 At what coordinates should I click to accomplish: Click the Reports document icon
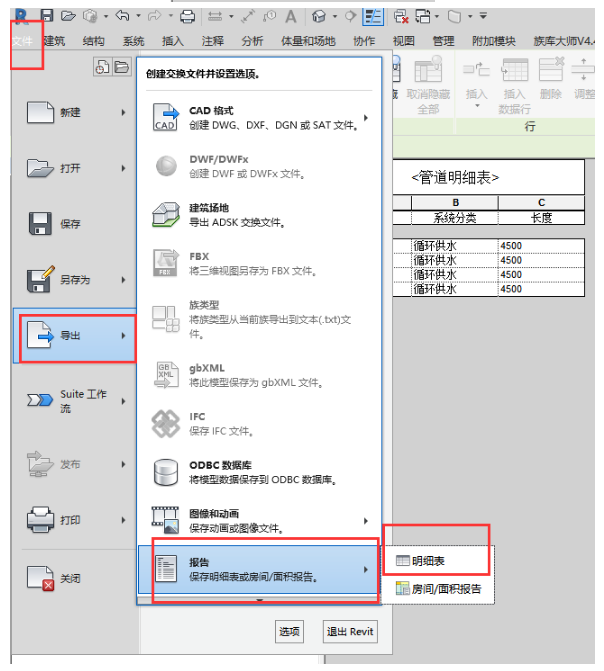pyautogui.click(x=166, y=569)
